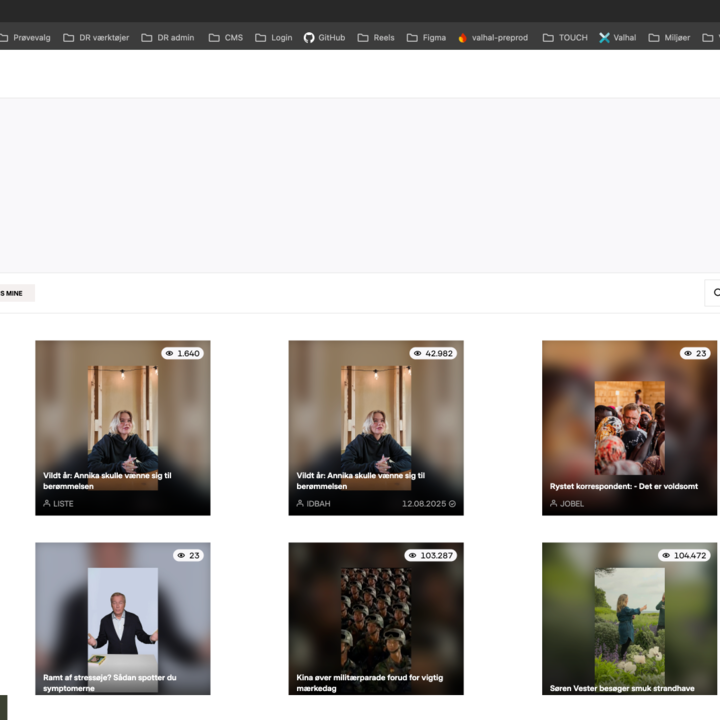Image resolution: width=720 pixels, height=720 pixels.
Task: Open the GitHub bookmark
Action: [x=324, y=38]
